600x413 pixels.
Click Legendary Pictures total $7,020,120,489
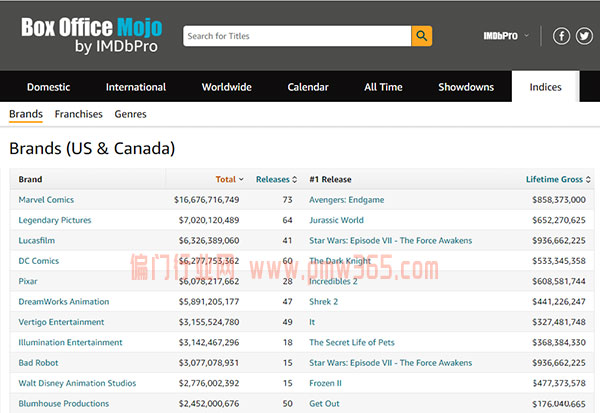209,220
